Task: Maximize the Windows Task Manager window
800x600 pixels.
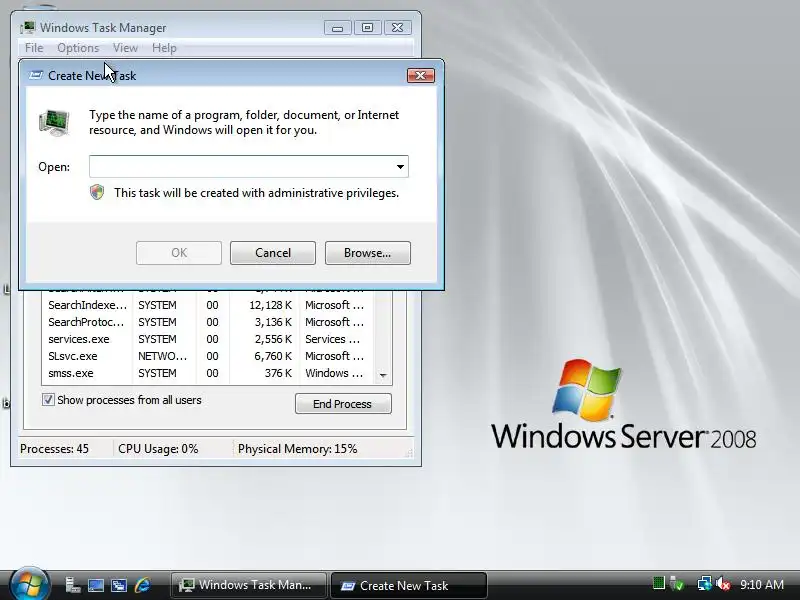Action: coord(367,28)
